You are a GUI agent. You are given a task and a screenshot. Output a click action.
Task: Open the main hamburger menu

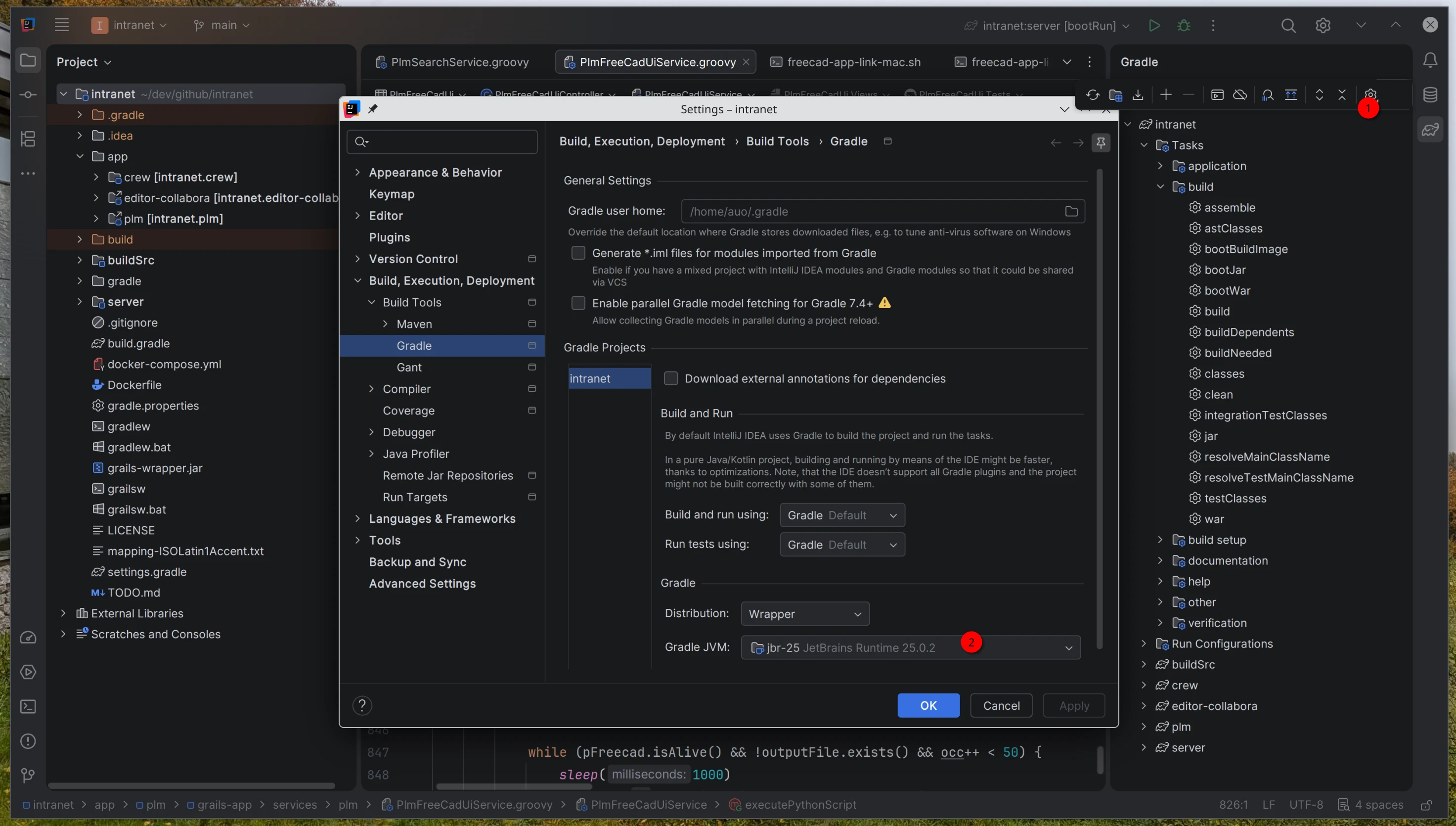click(x=61, y=25)
